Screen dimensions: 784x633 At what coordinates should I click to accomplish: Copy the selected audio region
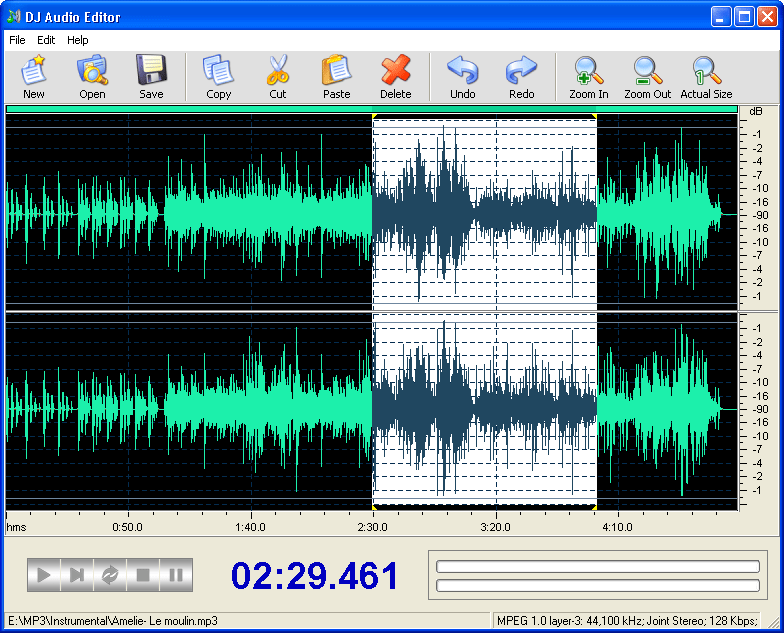tap(218, 77)
